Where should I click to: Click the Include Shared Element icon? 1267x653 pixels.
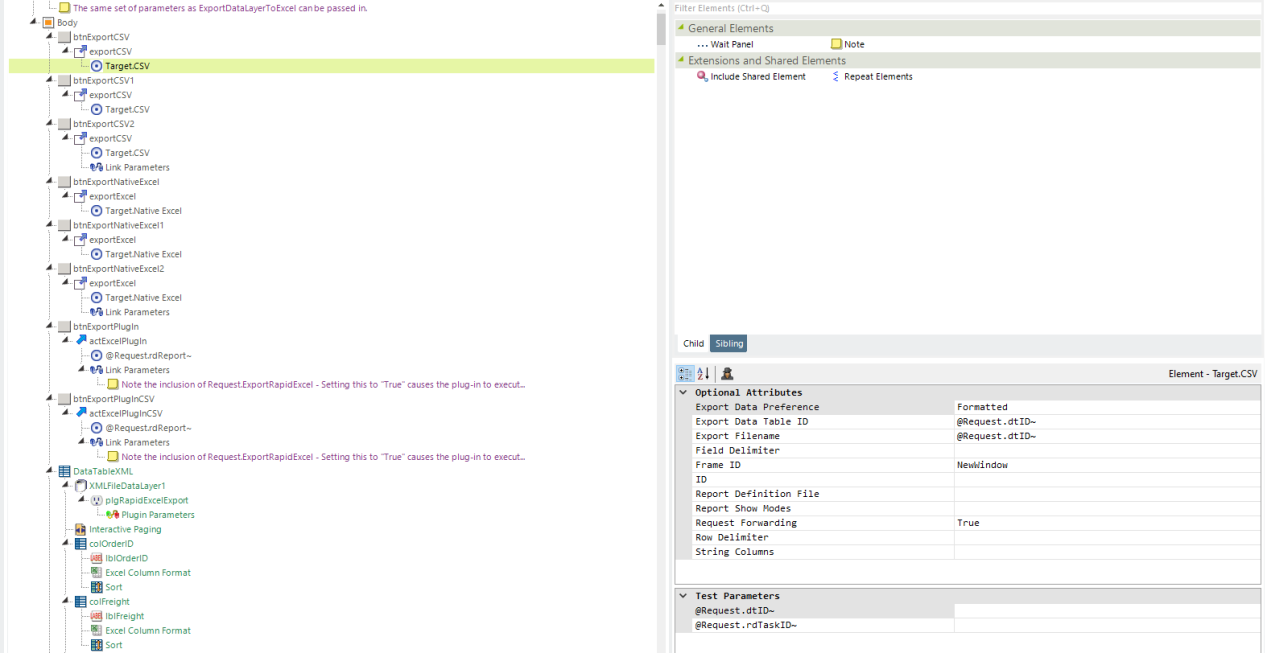pos(702,76)
